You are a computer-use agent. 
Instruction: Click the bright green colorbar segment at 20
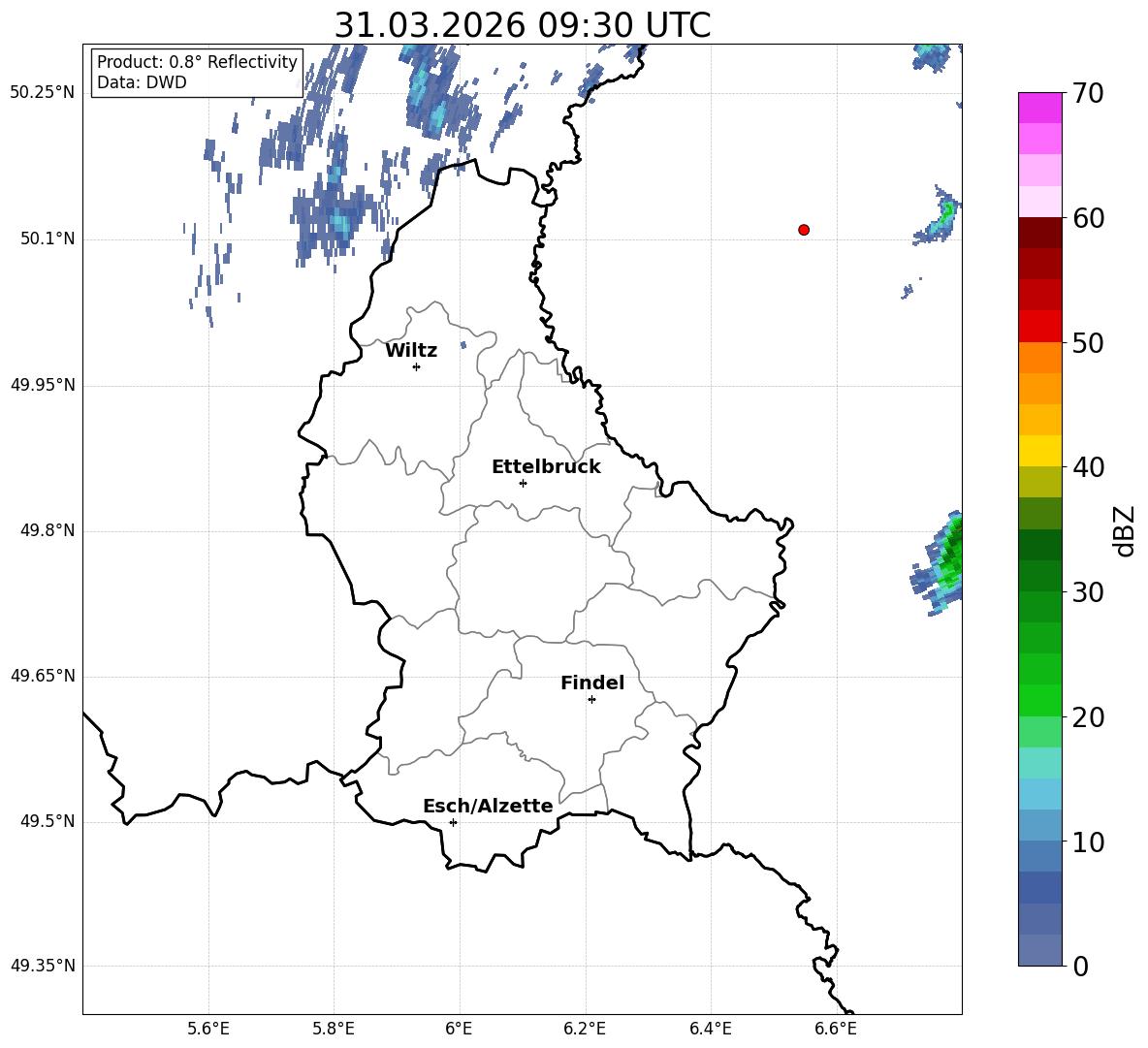(1040, 700)
